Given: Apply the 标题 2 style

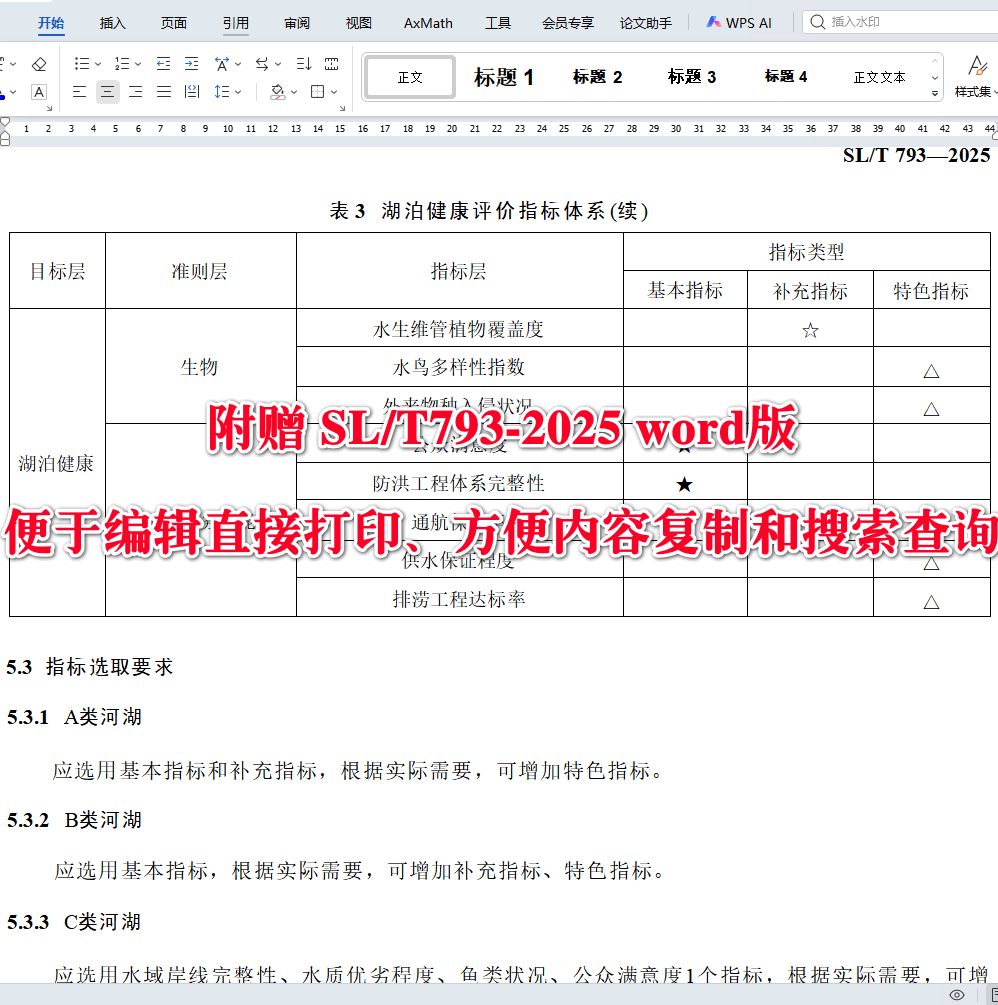Looking at the screenshot, I should (597, 77).
